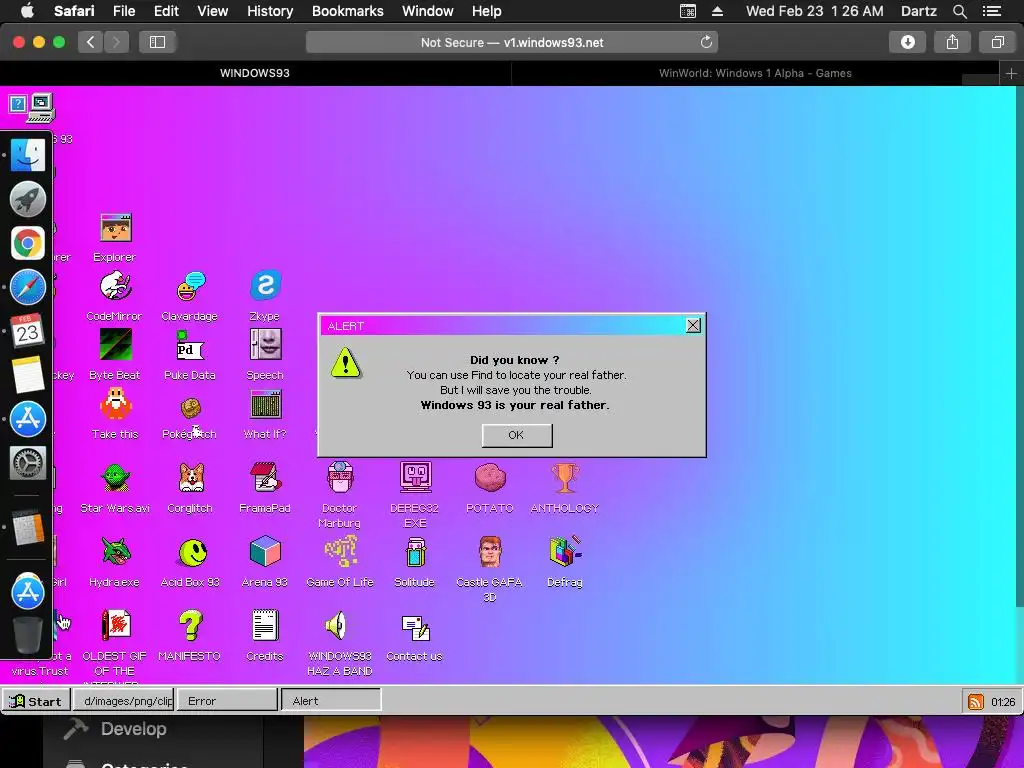Open Spotlight search in menu bar
1024x768 pixels.
click(x=959, y=11)
